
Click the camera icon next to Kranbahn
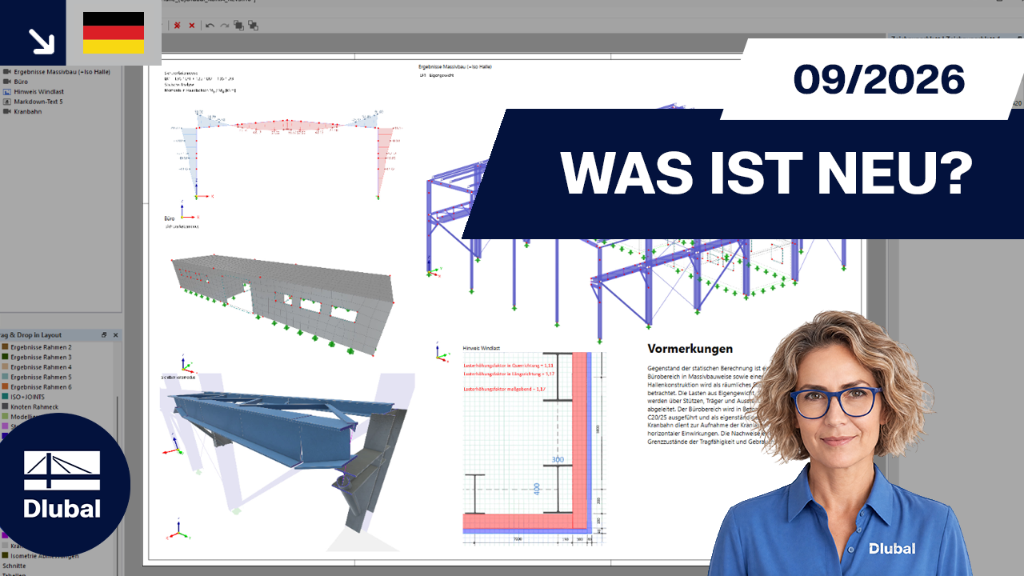click(7, 111)
